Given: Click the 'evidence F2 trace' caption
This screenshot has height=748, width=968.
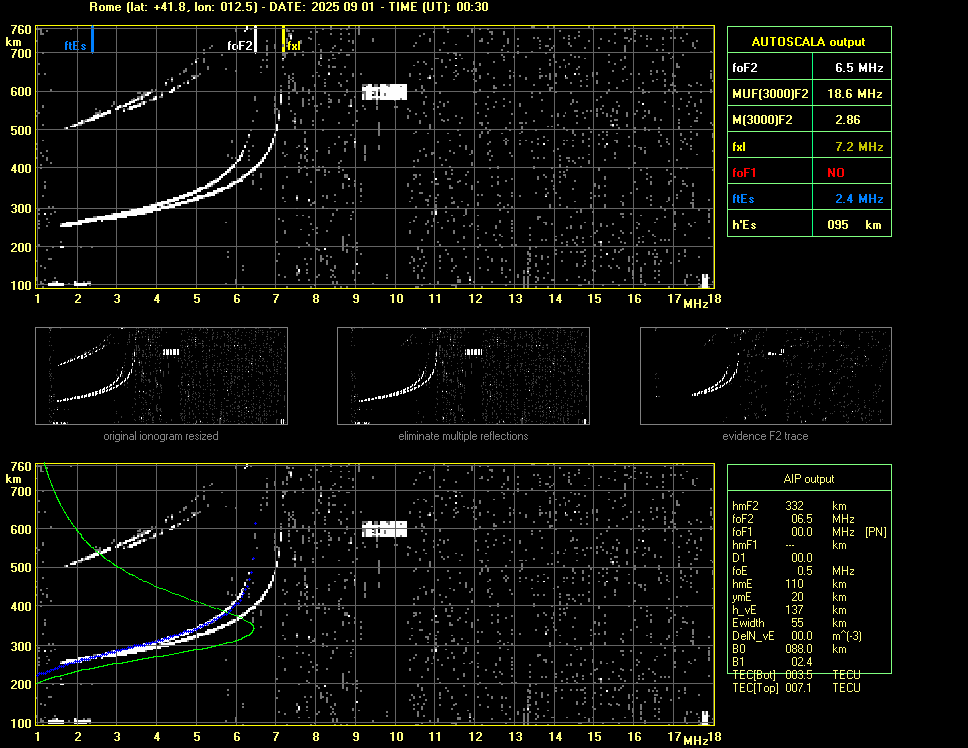Looking at the screenshot, I should click(766, 436).
